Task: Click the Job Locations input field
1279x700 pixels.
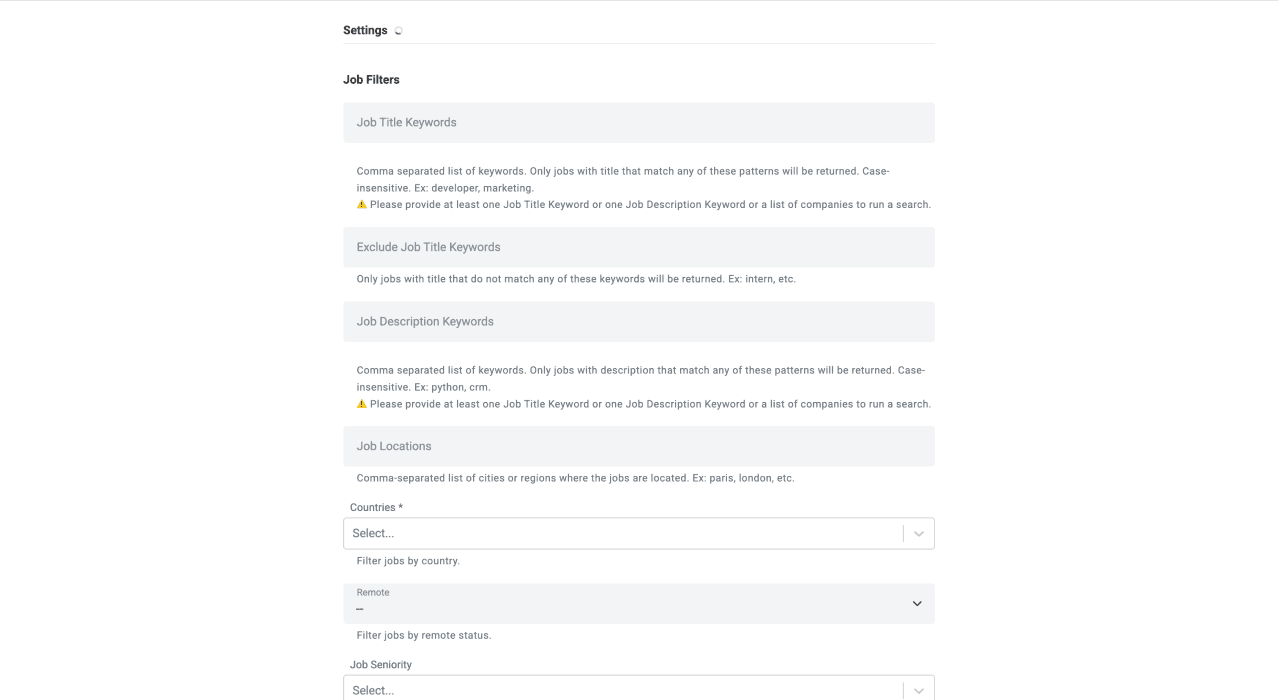Action: click(x=639, y=446)
